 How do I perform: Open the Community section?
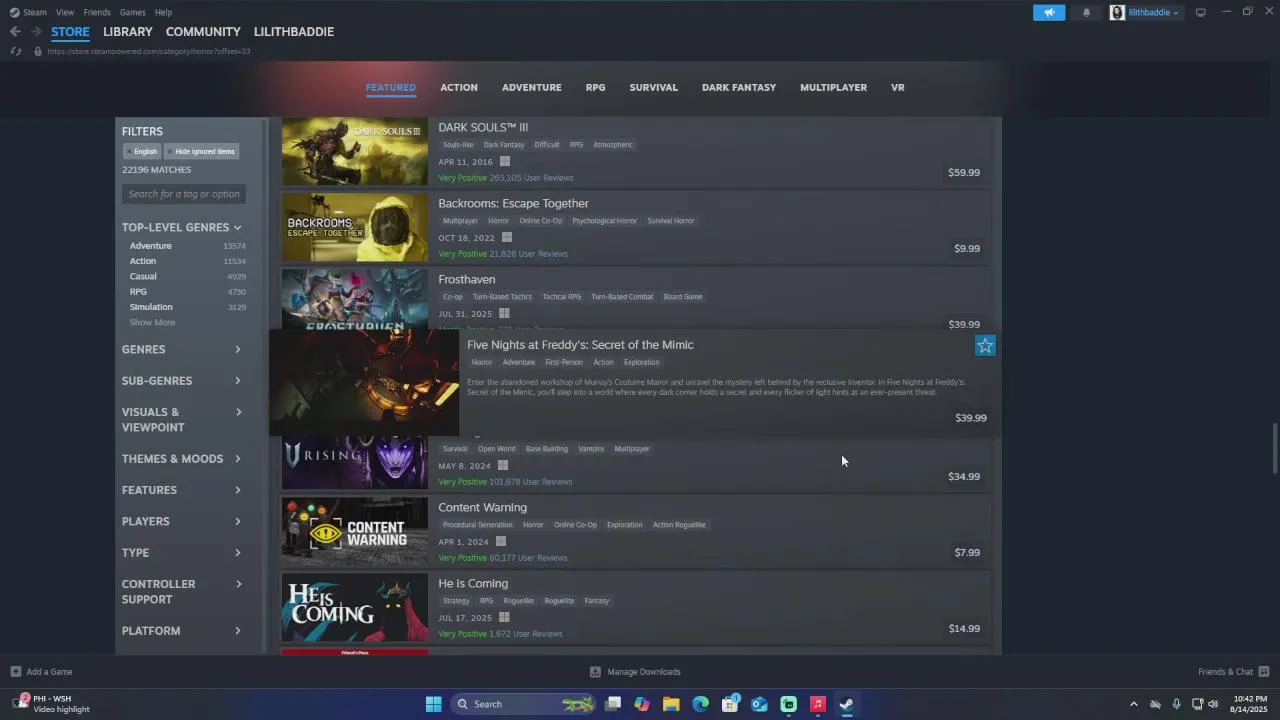coord(203,32)
